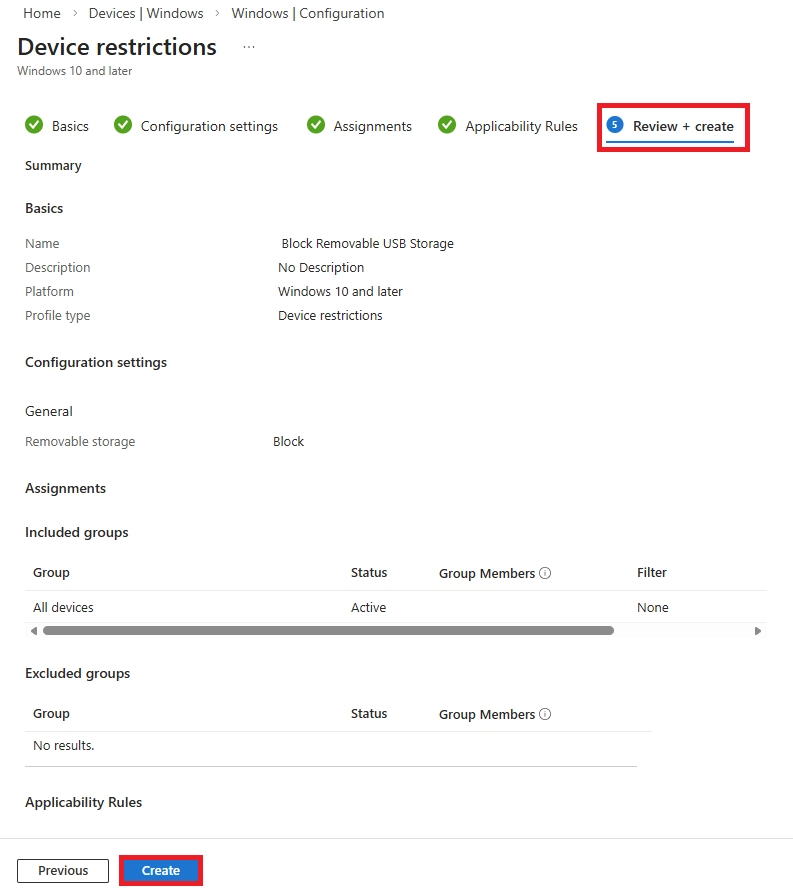Click the green checkmark beside Basics
Screen dimensions: 793x892
(x=34, y=125)
